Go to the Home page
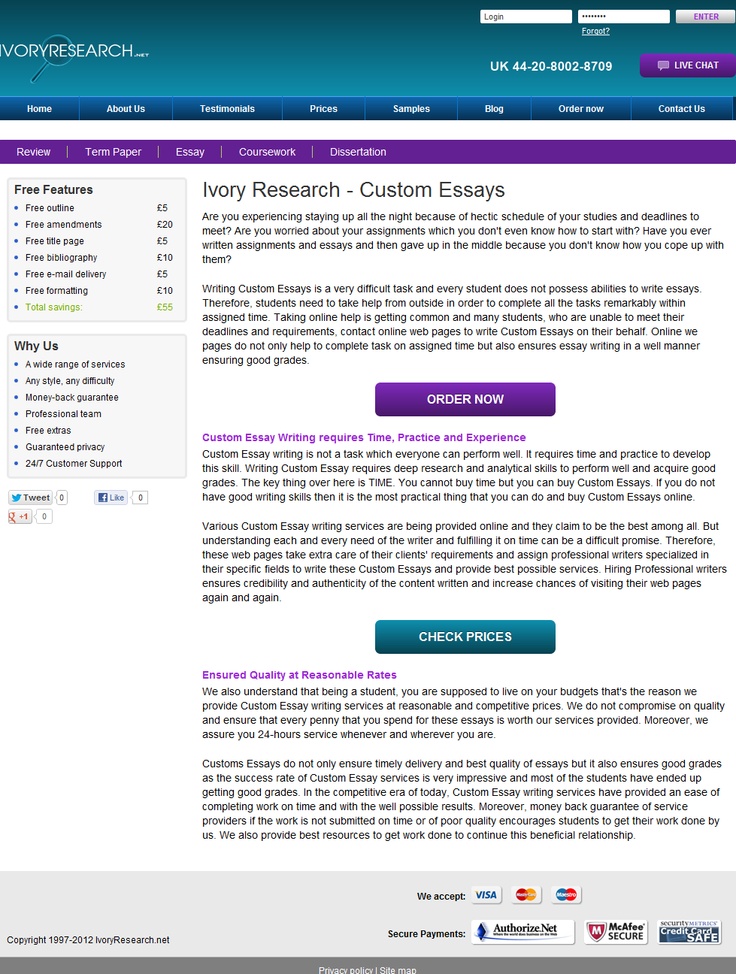The width and height of the screenshot is (736, 974). coord(39,109)
